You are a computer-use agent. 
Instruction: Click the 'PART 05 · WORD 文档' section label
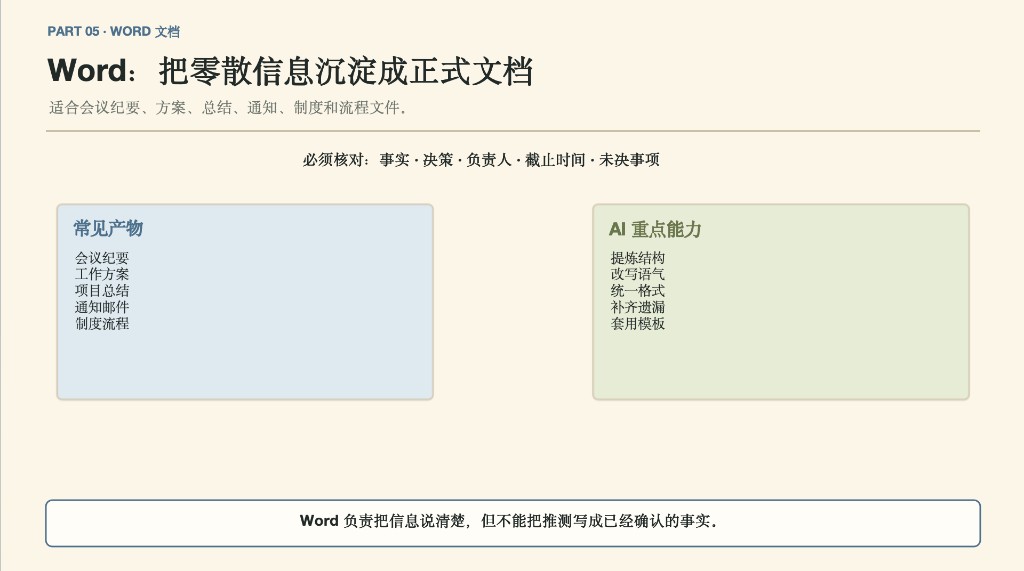(x=114, y=31)
